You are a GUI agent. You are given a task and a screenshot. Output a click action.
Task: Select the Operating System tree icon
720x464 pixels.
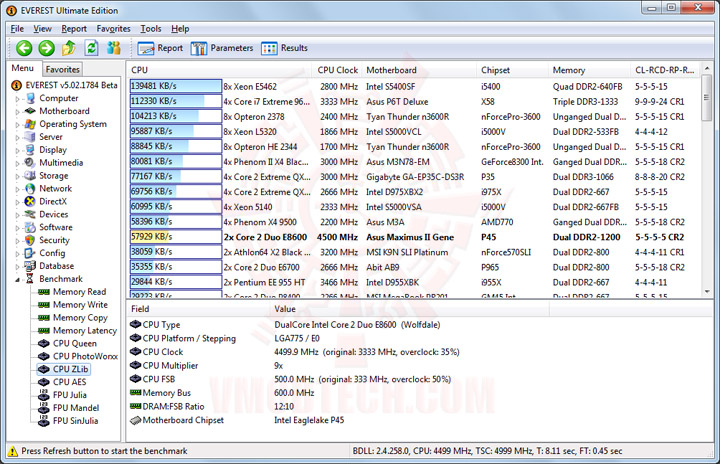(30, 124)
